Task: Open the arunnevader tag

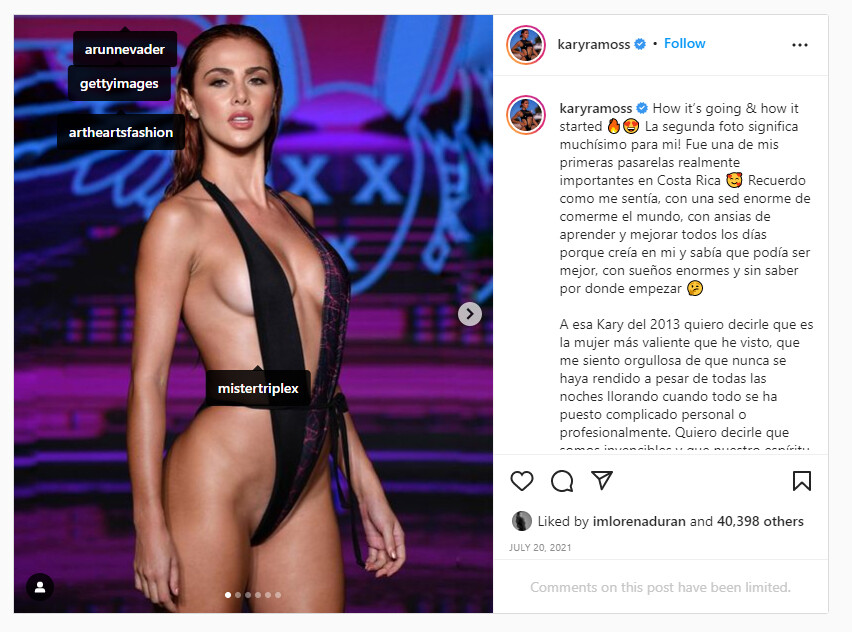Action: point(124,49)
